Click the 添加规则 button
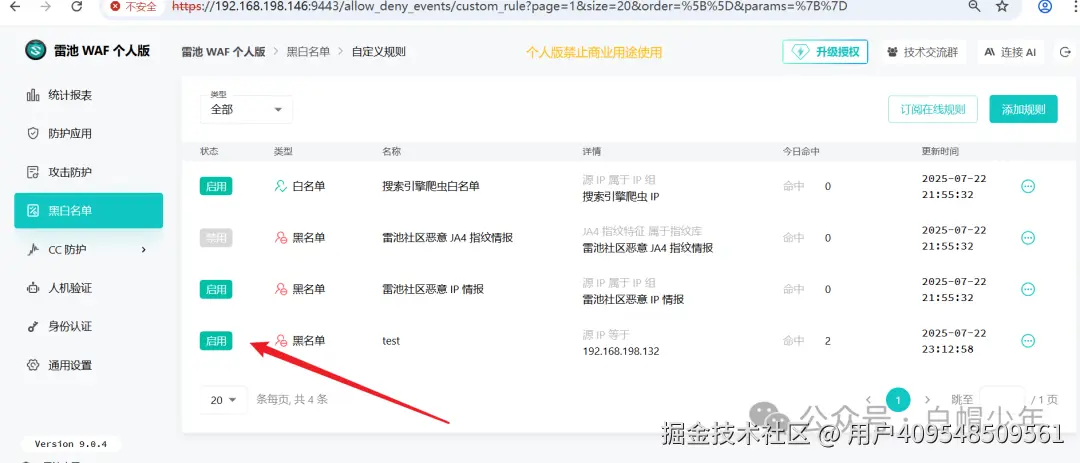The width and height of the screenshot is (1080, 463). click(1024, 109)
